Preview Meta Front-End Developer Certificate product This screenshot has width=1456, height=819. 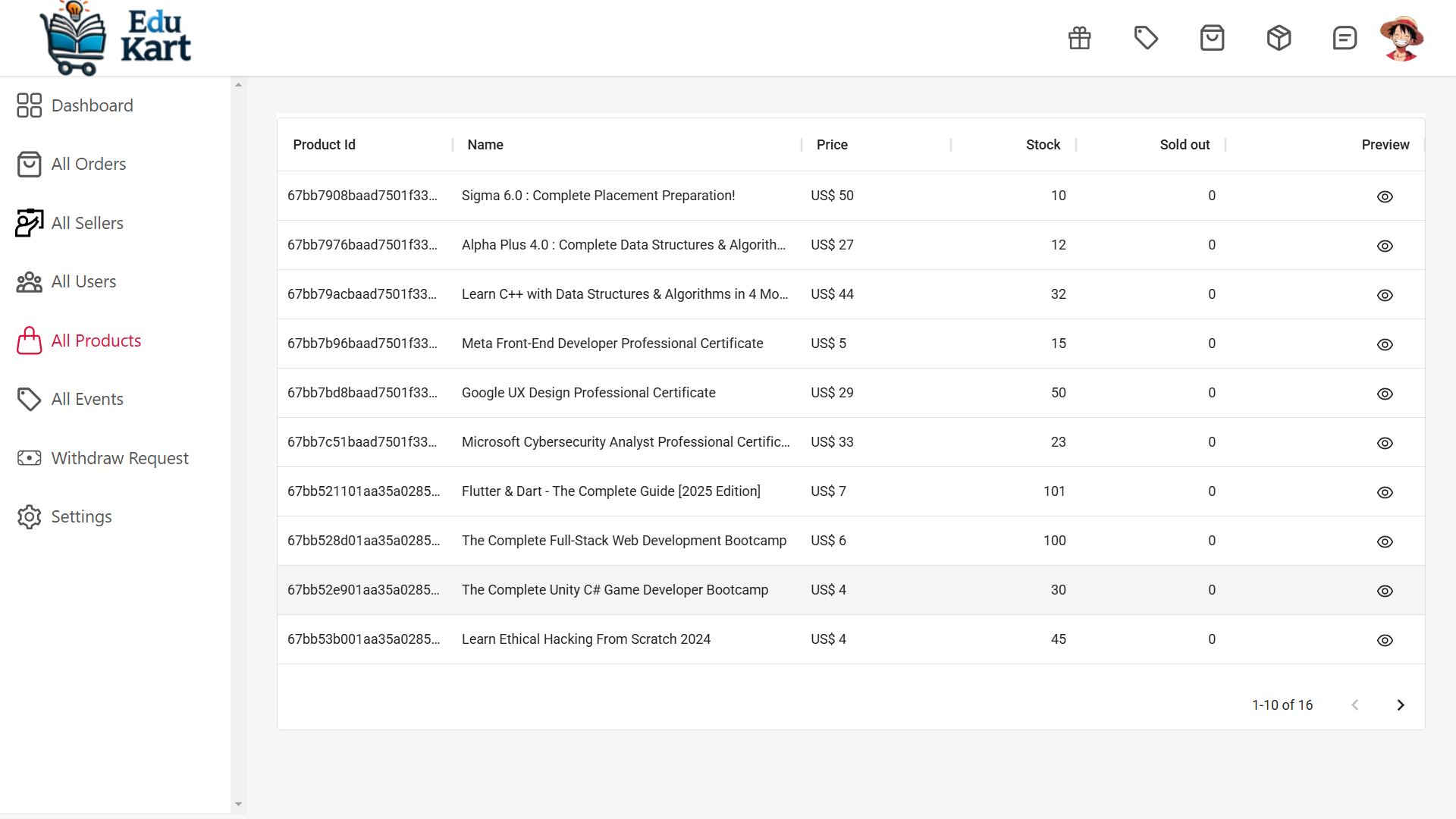pos(1385,344)
